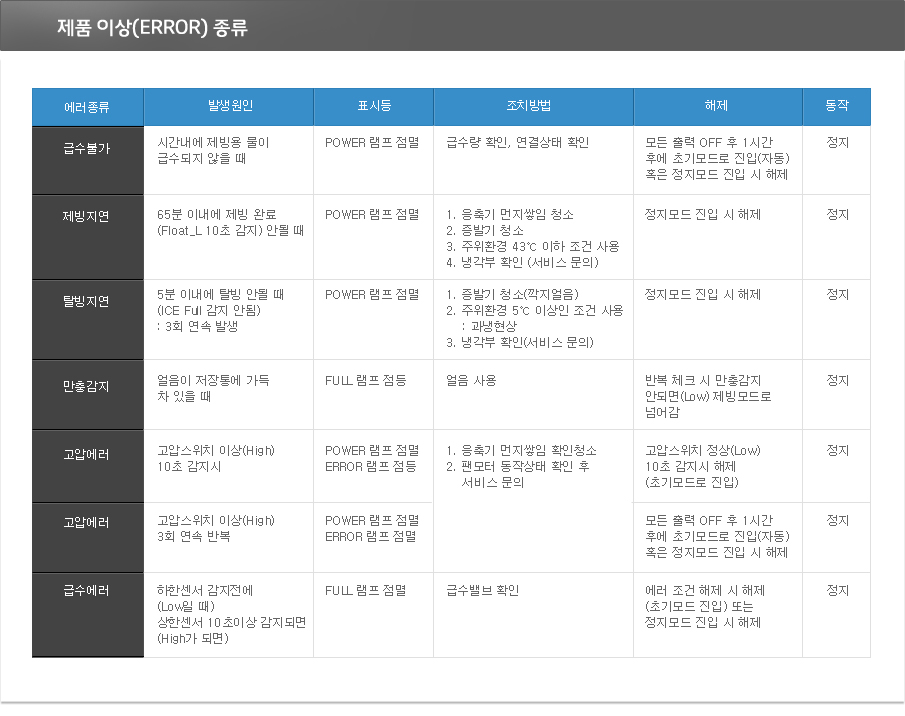Select the 에러종류 column header
Screen dimensions: 905x716
click(x=88, y=106)
